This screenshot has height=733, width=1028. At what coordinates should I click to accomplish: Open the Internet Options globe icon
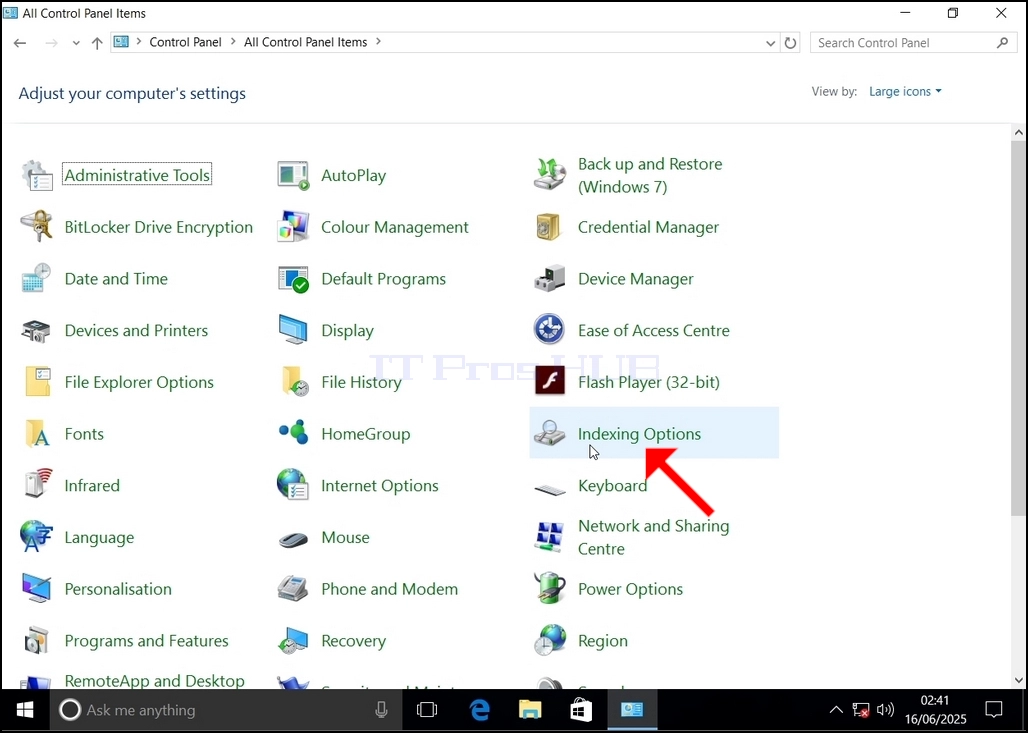pyautogui.click(x=293, y=485)
